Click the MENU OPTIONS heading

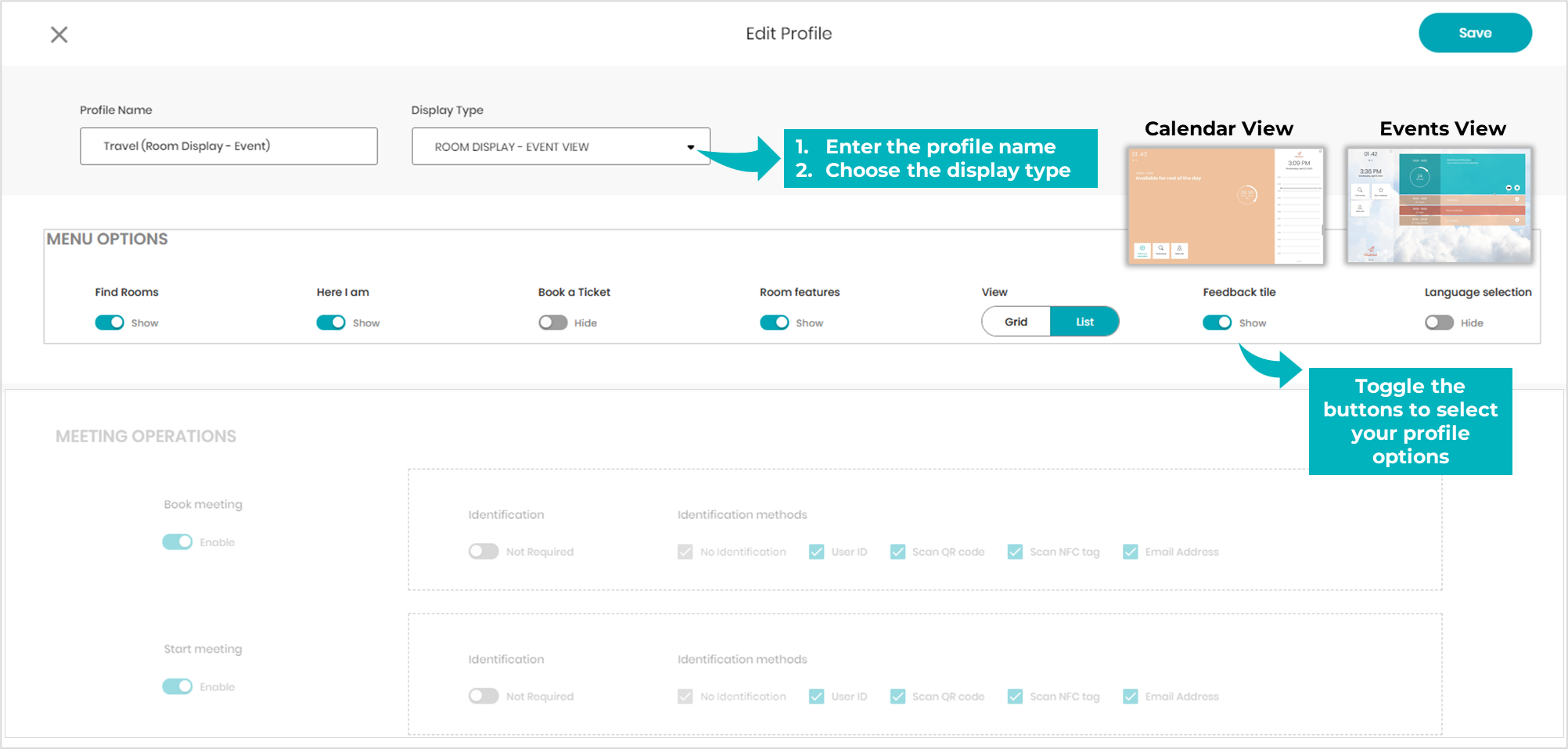[x=107, y=239]
